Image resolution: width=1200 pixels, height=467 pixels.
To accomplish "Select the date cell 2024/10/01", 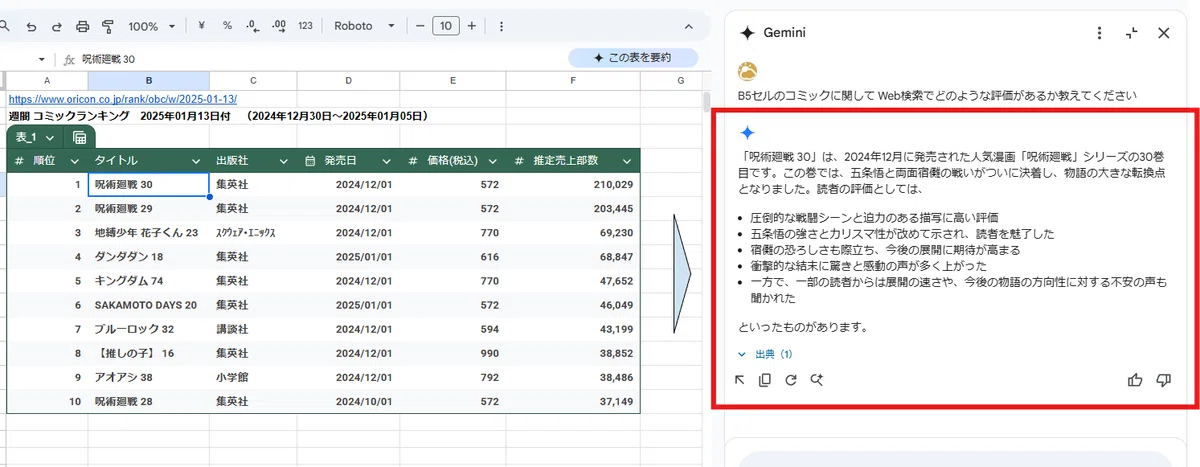I will pyautogui.click(x=348, y=401).
